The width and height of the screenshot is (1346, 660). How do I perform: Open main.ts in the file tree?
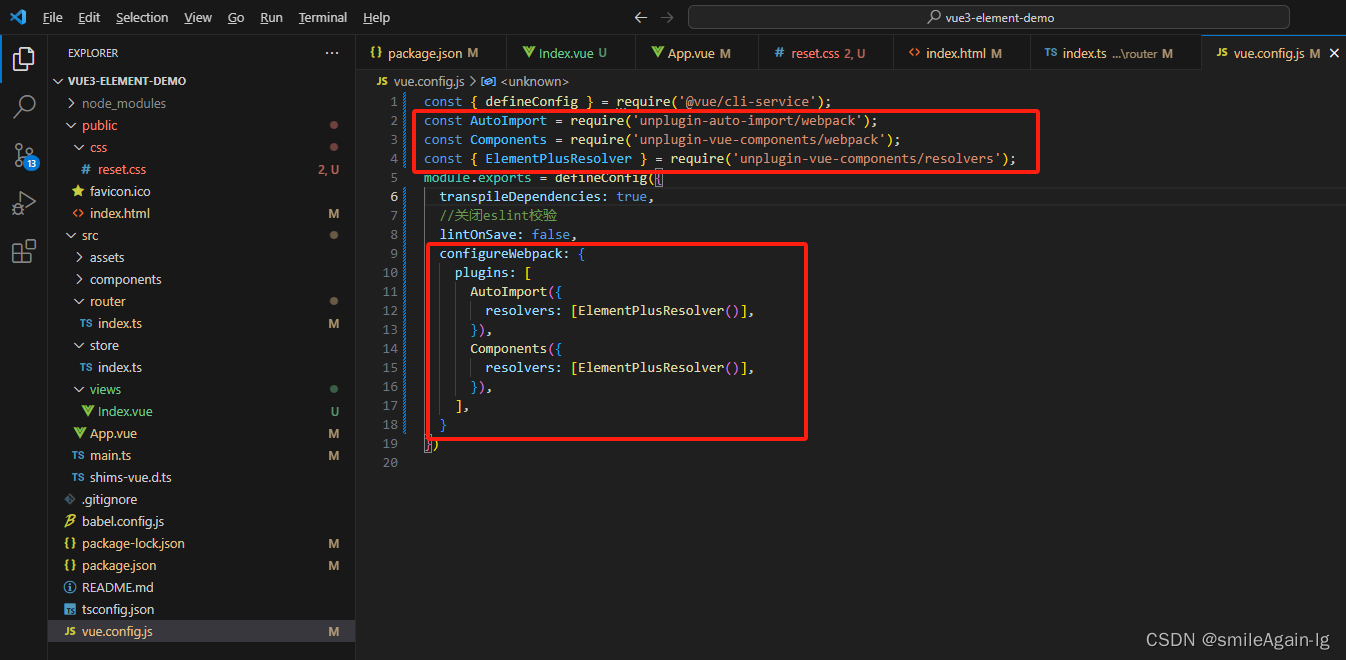click(110, 455)
